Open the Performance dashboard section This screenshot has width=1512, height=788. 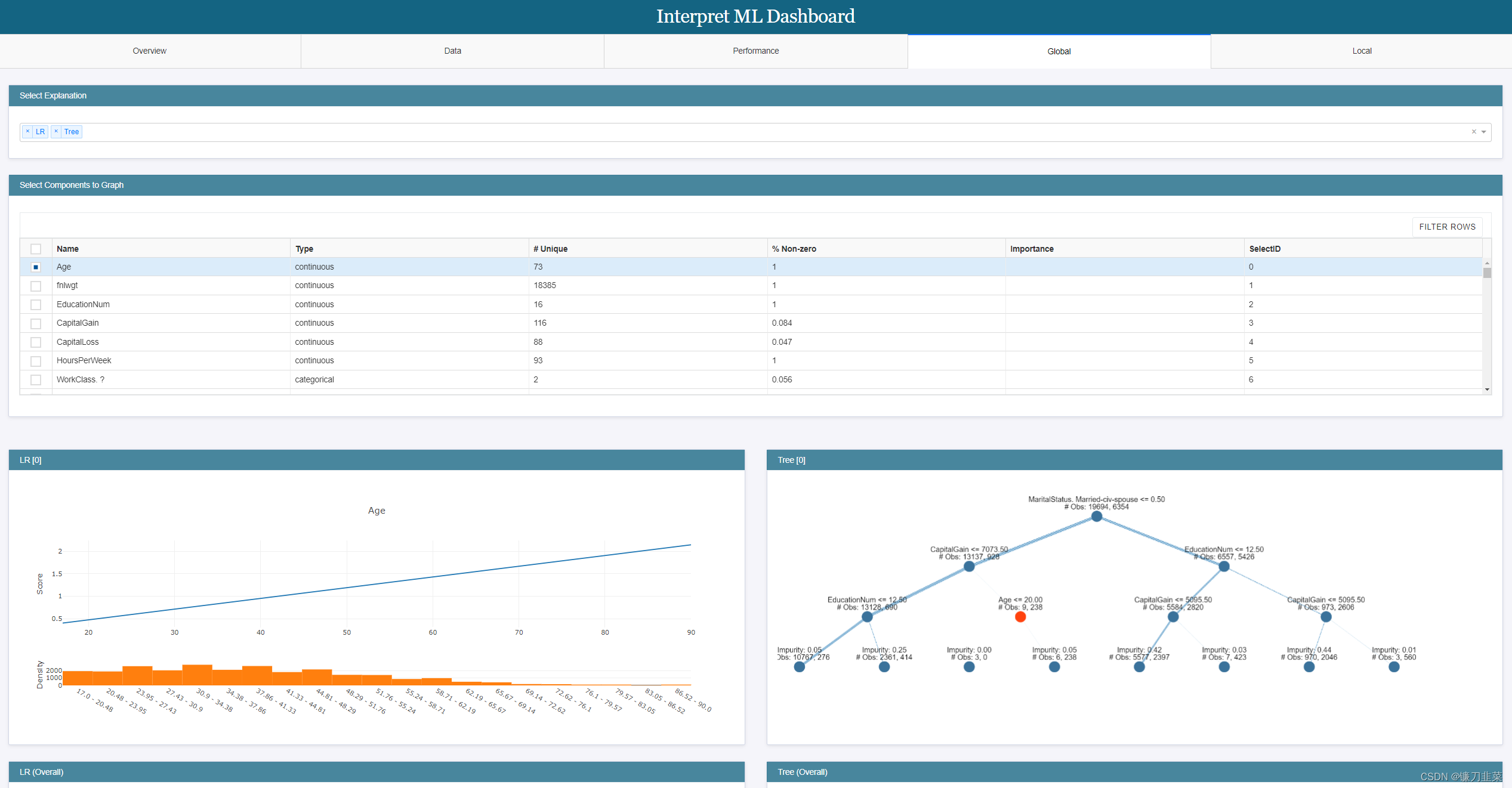[755, 50]
